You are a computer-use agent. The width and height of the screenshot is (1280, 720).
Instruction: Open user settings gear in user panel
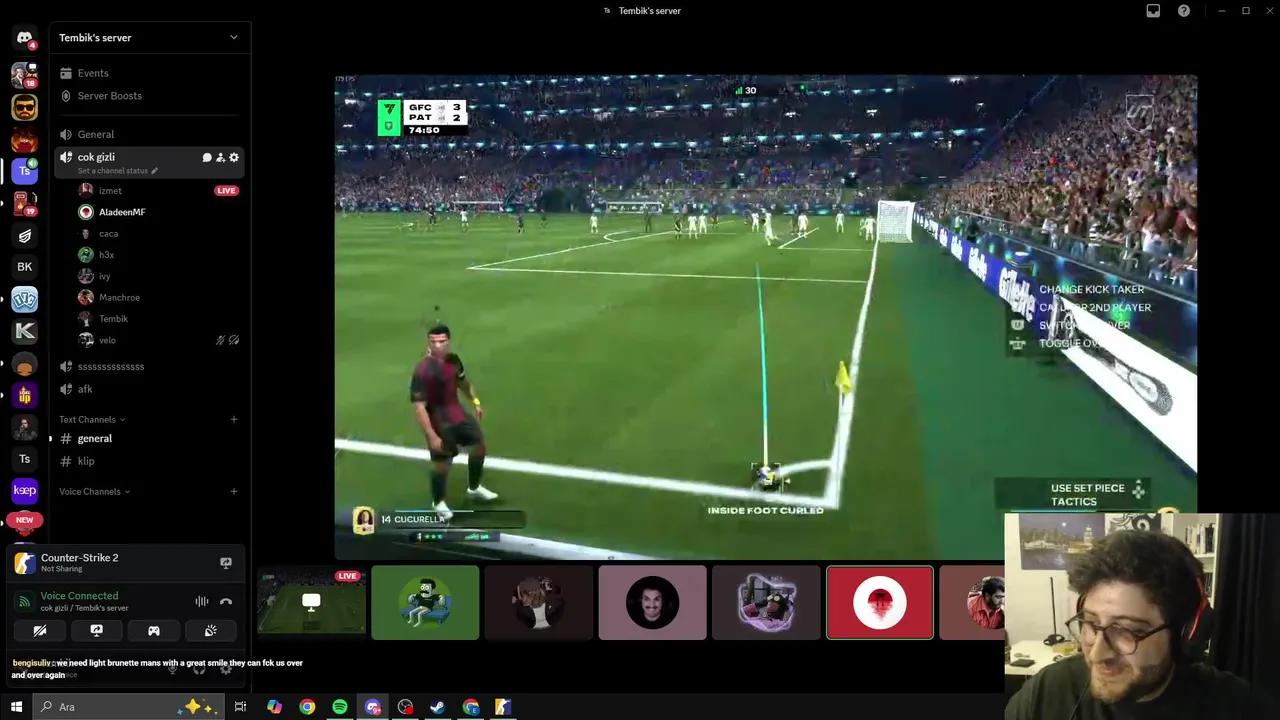click(226, 669)
